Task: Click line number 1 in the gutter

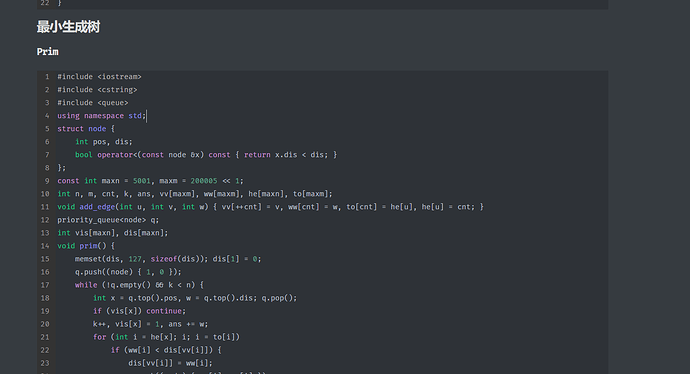Action: click(47, 77)
